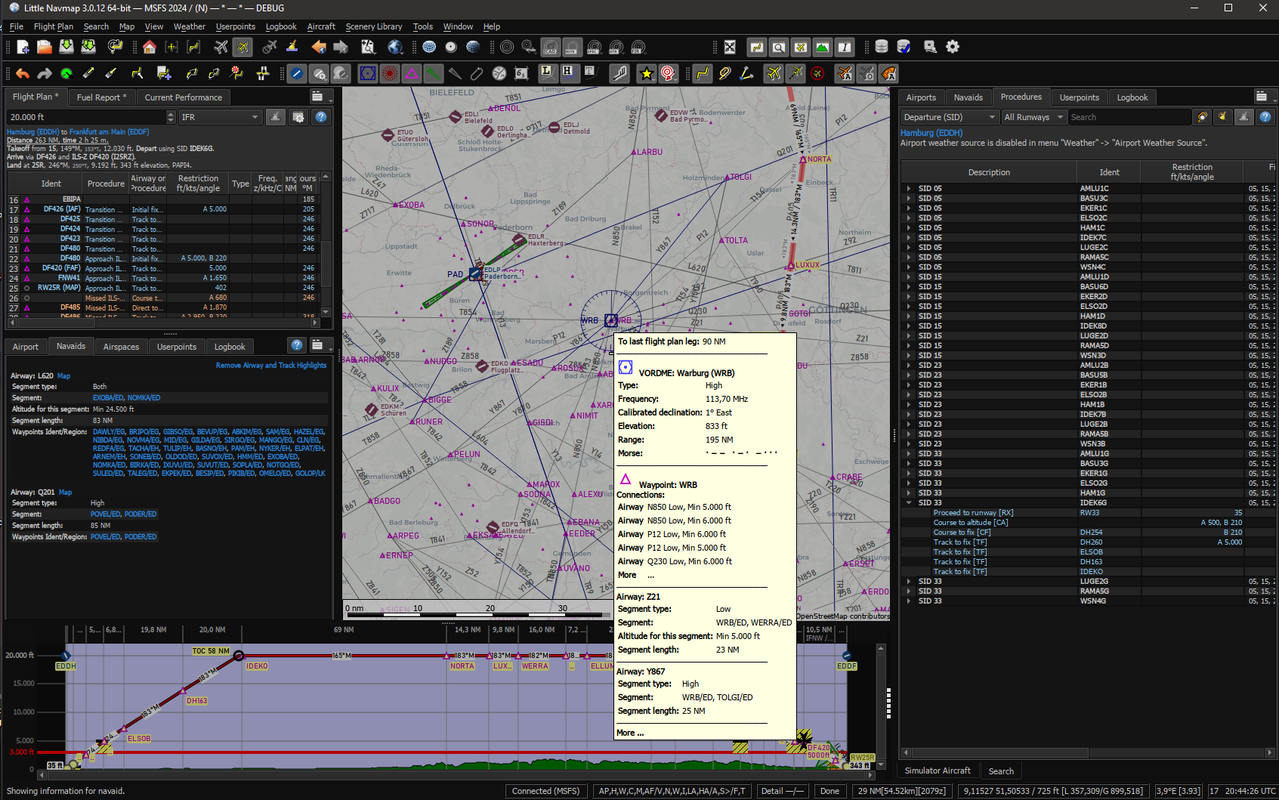The width and height of the screenshot is (1279, 800).
Task: Expand the SID 33 LUGE2G procedure row
Action: [x=908, y=580]
